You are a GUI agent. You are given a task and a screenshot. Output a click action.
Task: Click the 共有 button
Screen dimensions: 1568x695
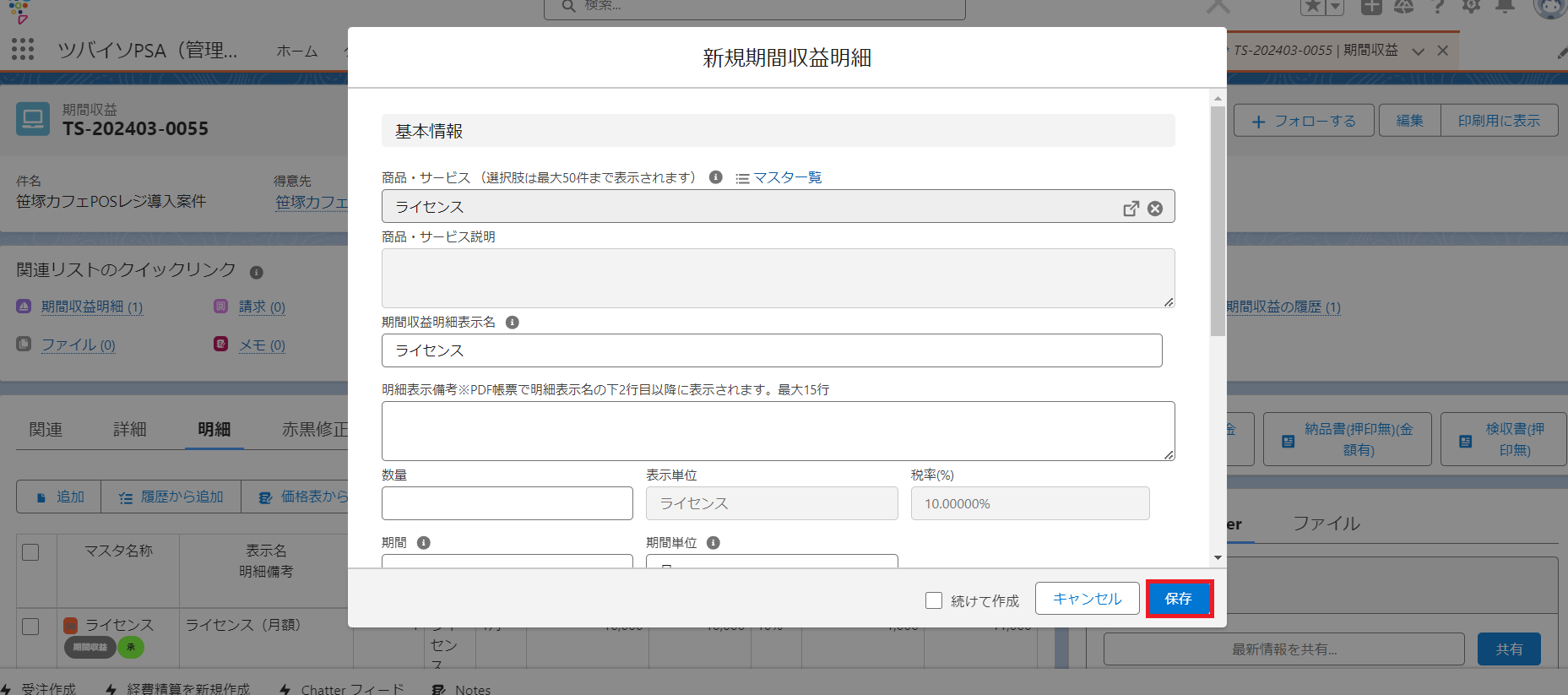click(x=1509, y=649)
